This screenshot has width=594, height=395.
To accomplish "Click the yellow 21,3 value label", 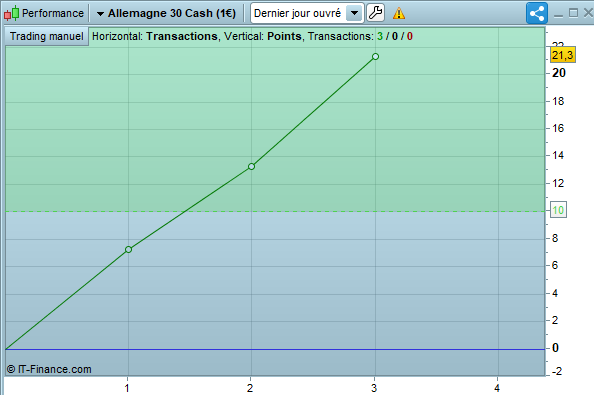I will coord(563,55).
